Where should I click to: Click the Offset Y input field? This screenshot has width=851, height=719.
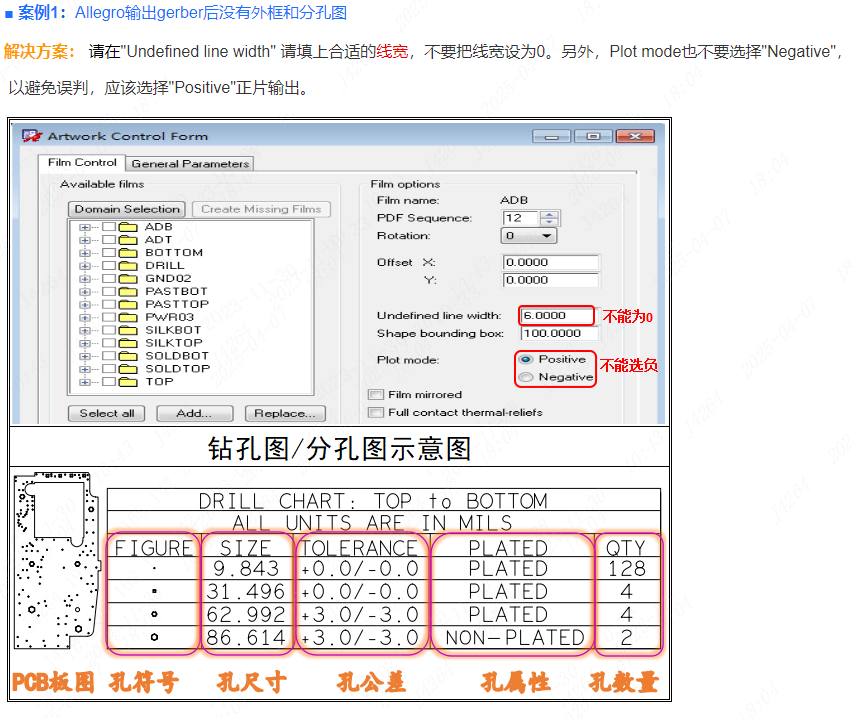coord(551,280)
